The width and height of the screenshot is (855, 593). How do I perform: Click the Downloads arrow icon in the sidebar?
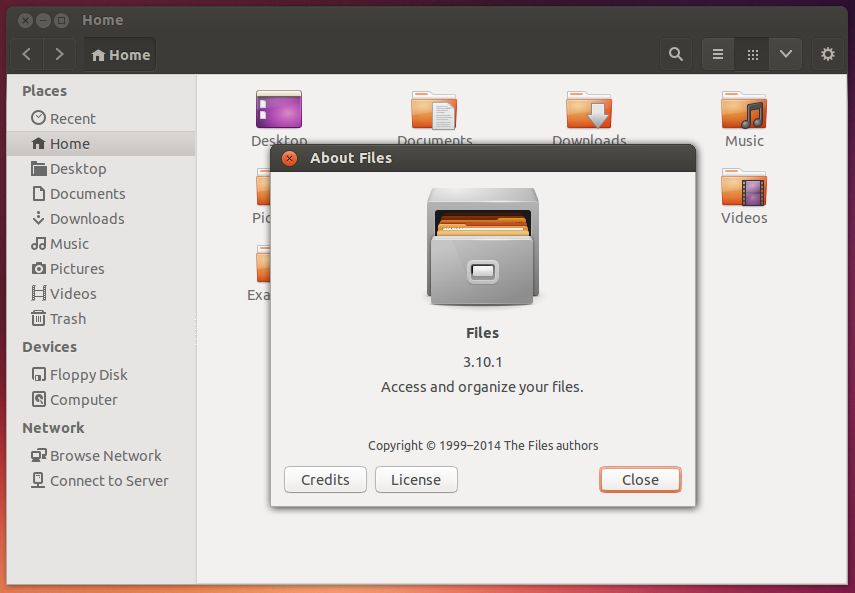pos(38,219)
